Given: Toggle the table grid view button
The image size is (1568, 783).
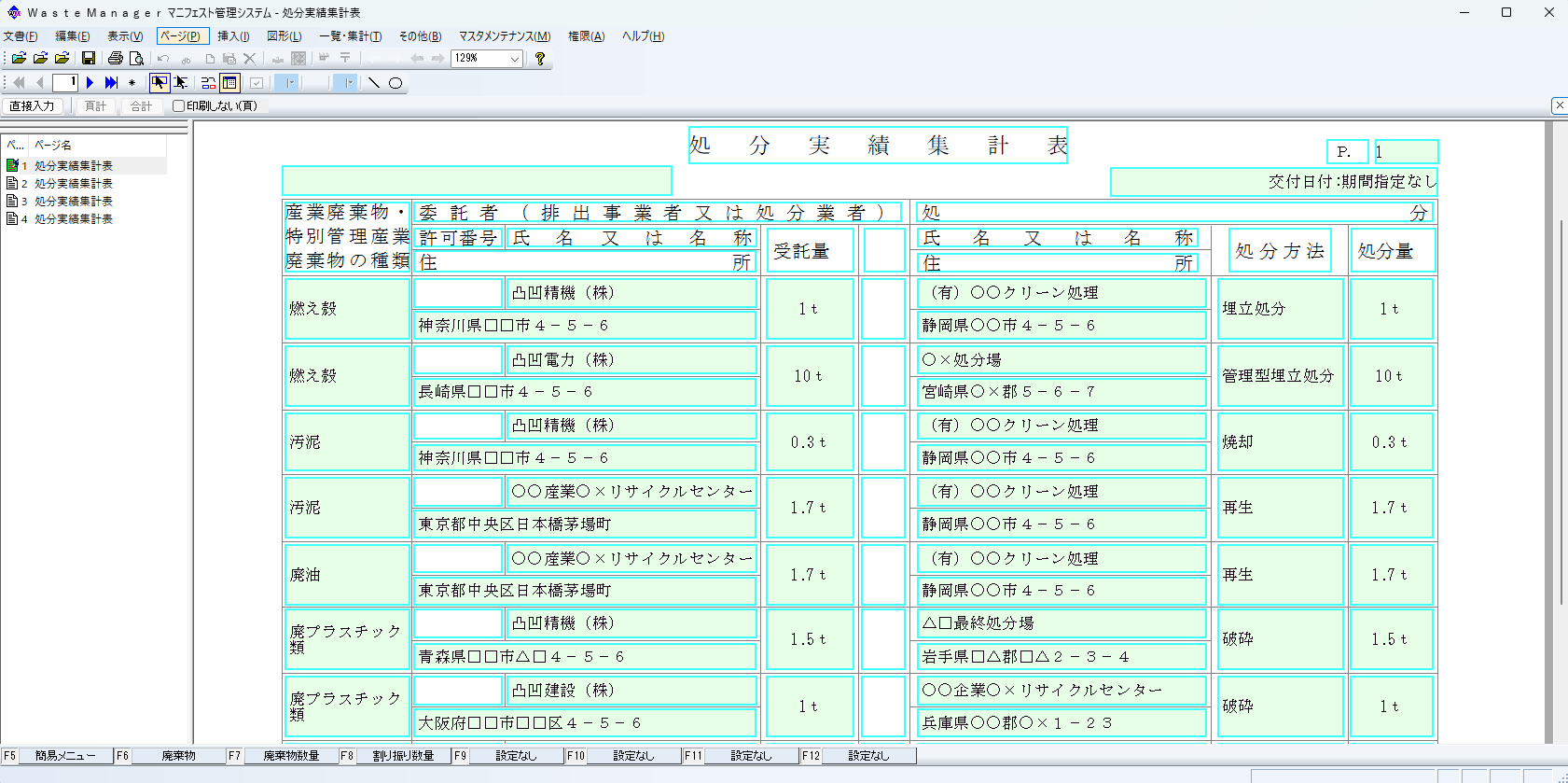Looking at the screenshot, I should 229,83.
